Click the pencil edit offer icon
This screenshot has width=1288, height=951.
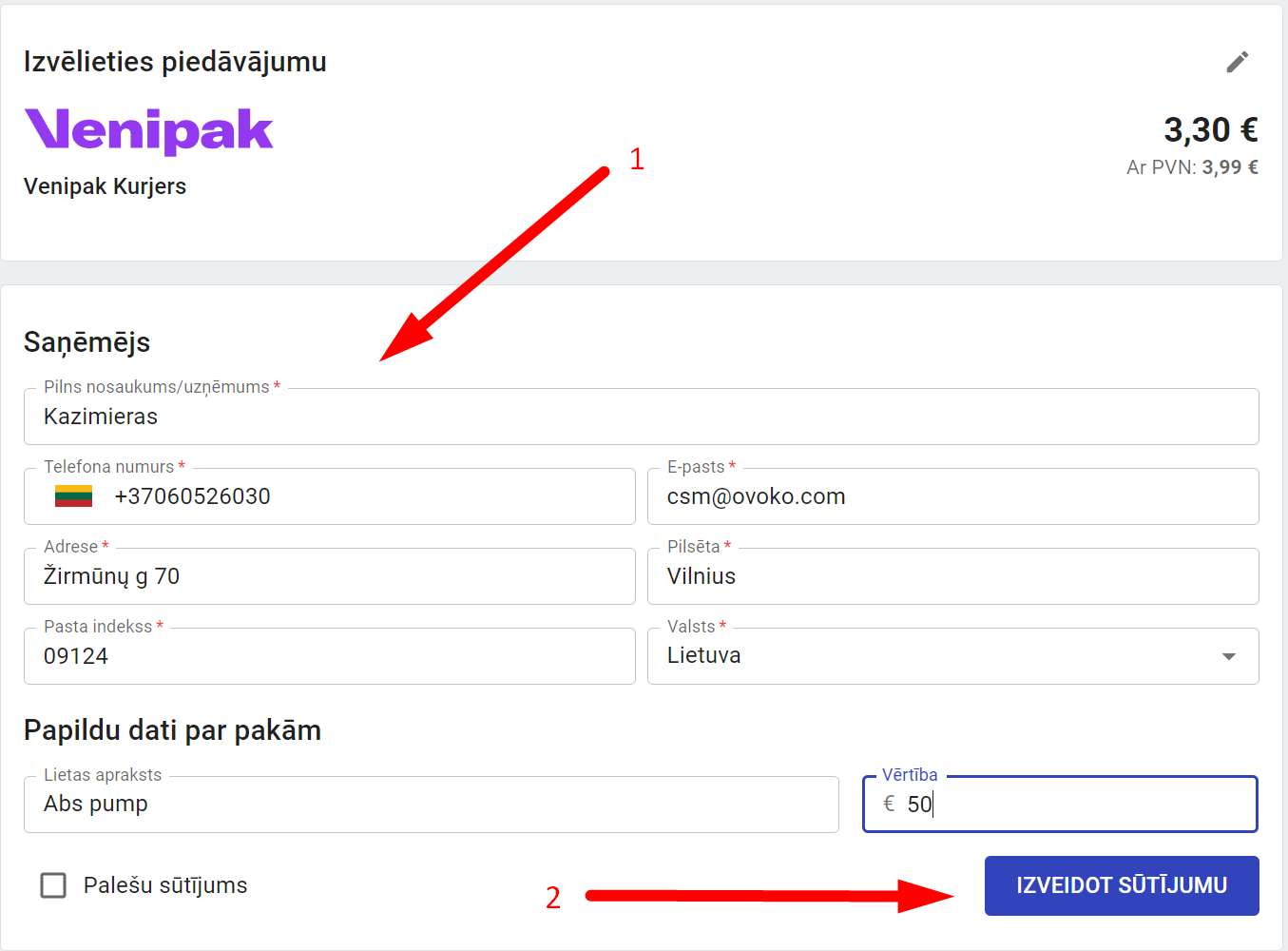coord(1237,62)
